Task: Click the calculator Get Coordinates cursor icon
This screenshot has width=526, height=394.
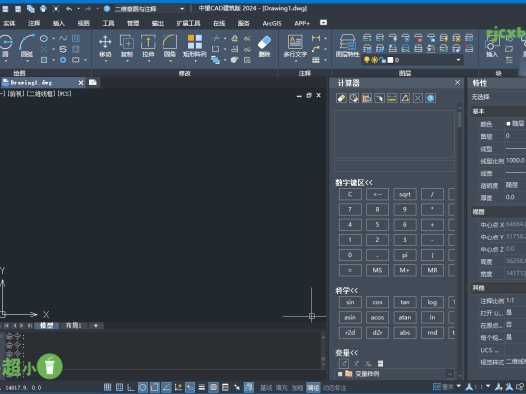Action: click(379, 98)
